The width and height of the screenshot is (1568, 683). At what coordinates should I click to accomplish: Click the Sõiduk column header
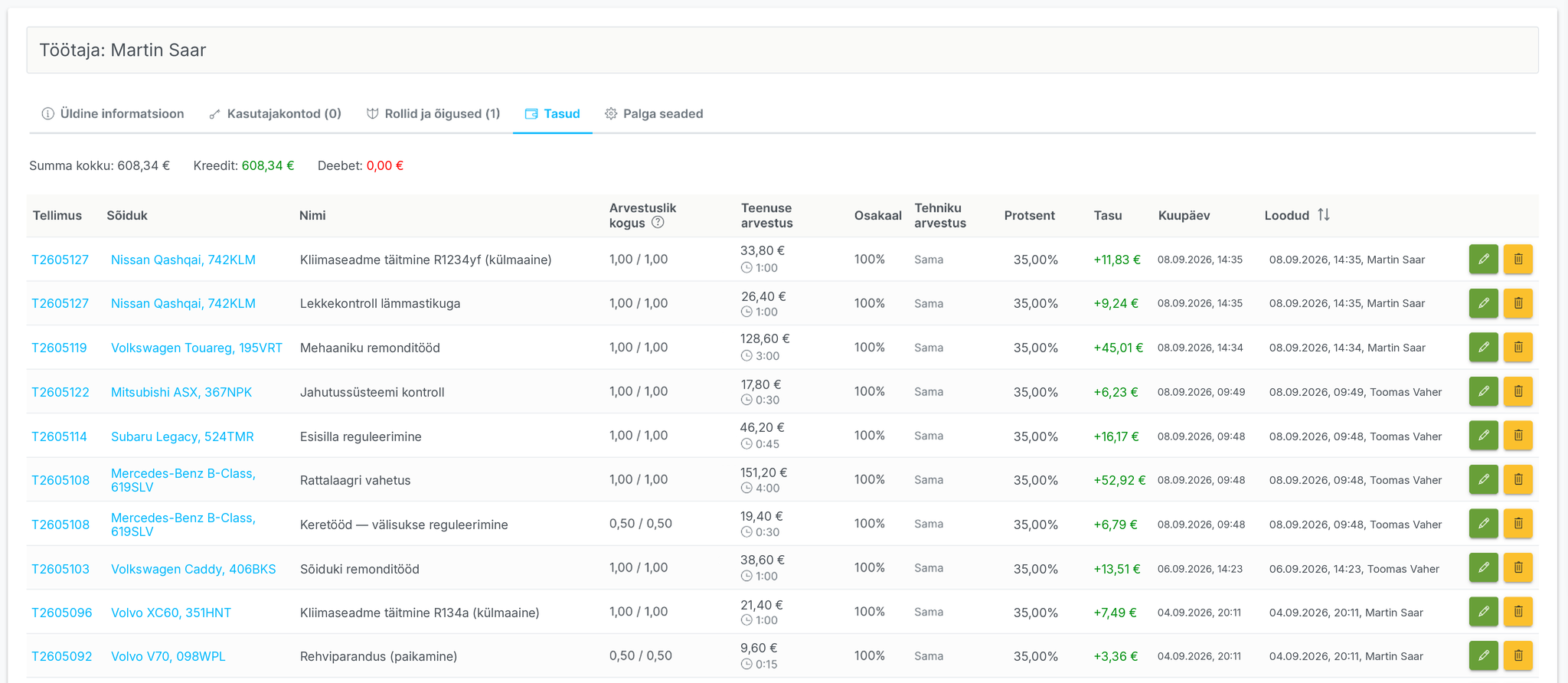127,215
